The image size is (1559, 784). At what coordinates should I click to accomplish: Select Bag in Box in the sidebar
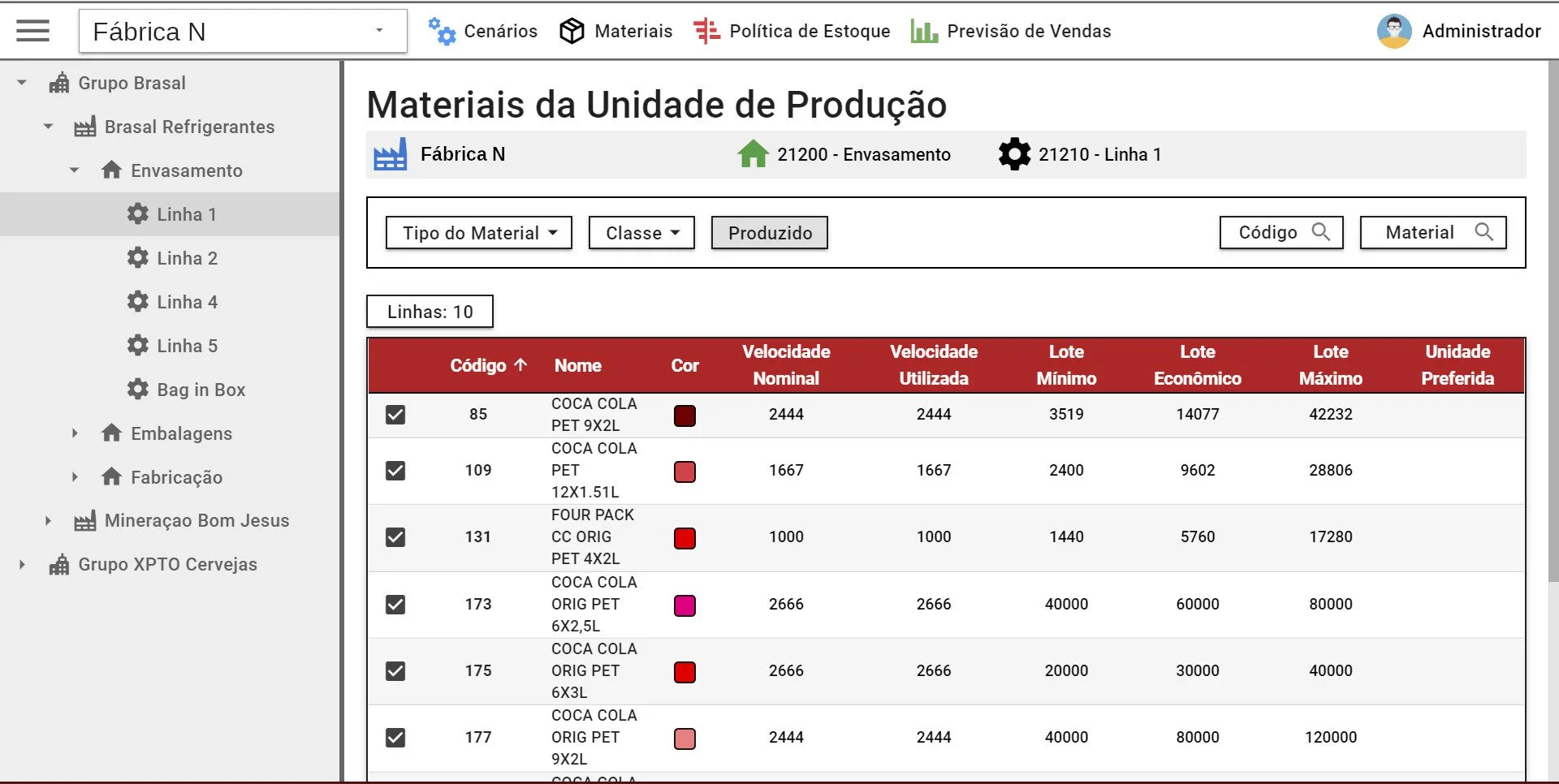[201, 390]
